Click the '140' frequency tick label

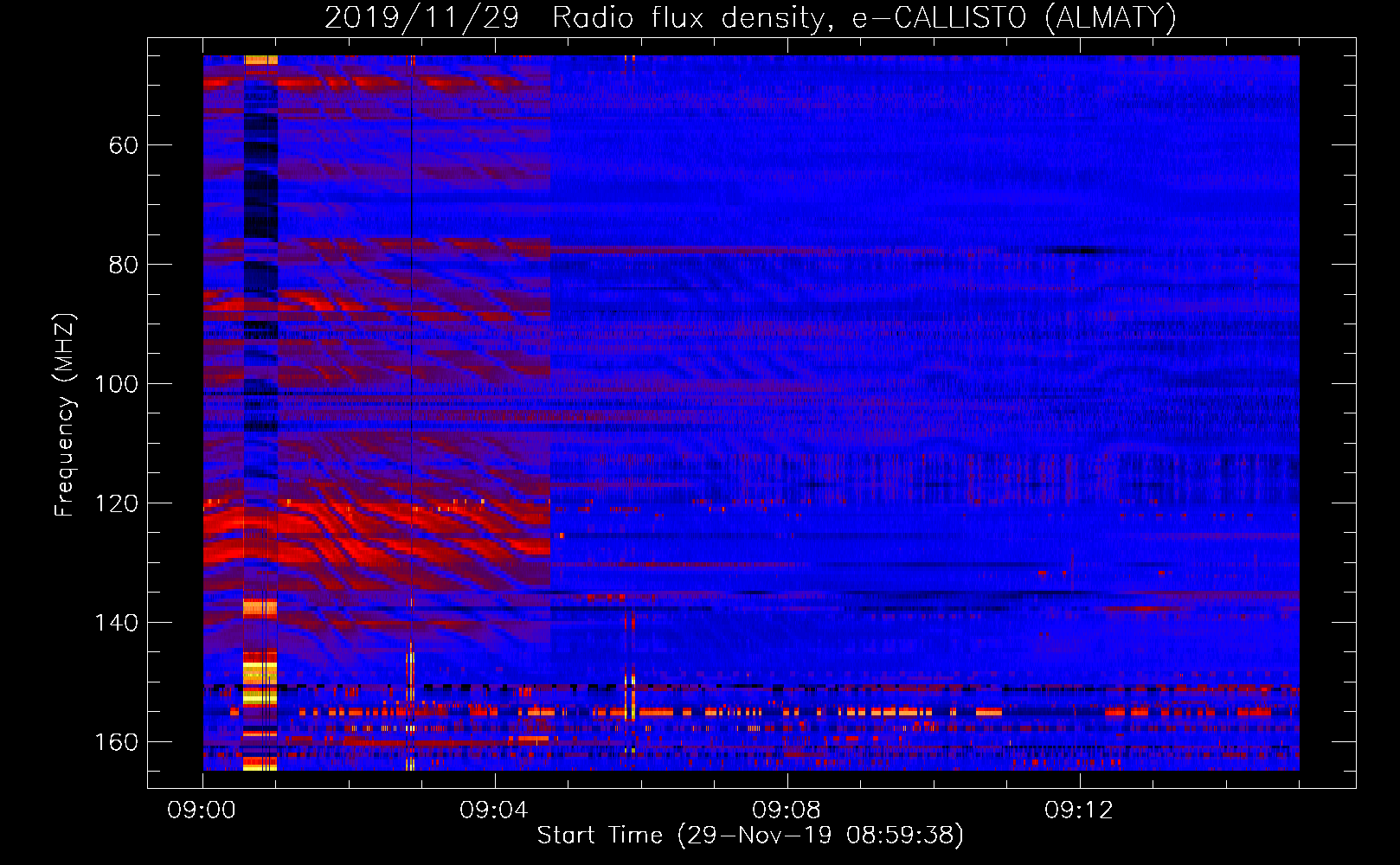(x=116, y=623)
